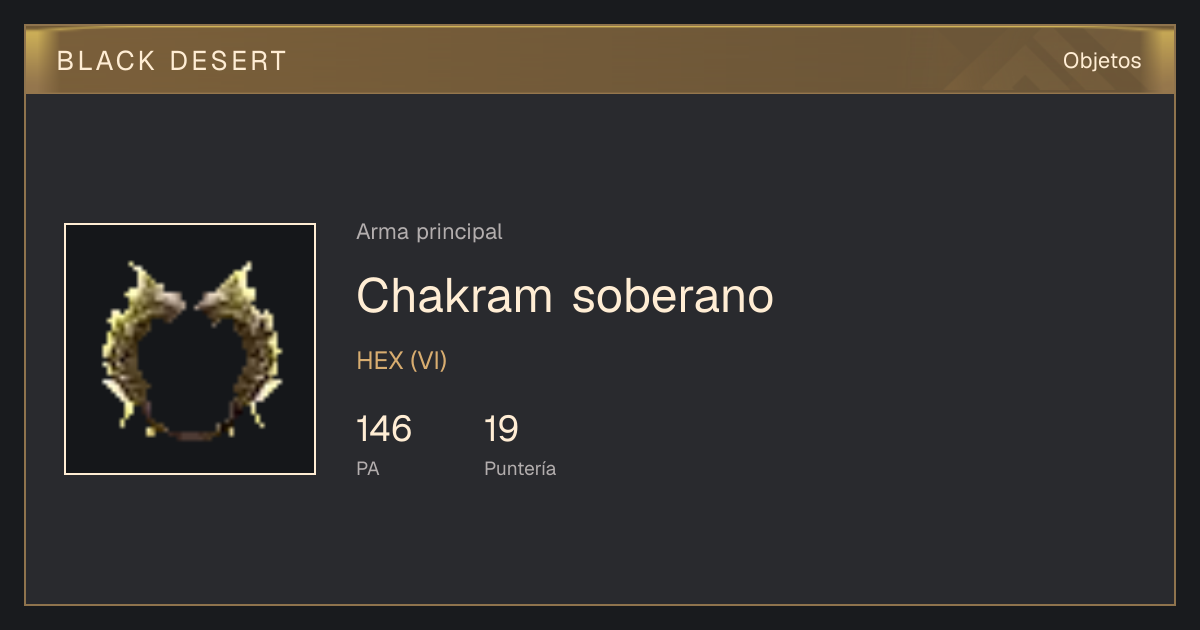Screen dimensions: 1200x630
Task: Click the Puntería stat label
Action: 520,468
